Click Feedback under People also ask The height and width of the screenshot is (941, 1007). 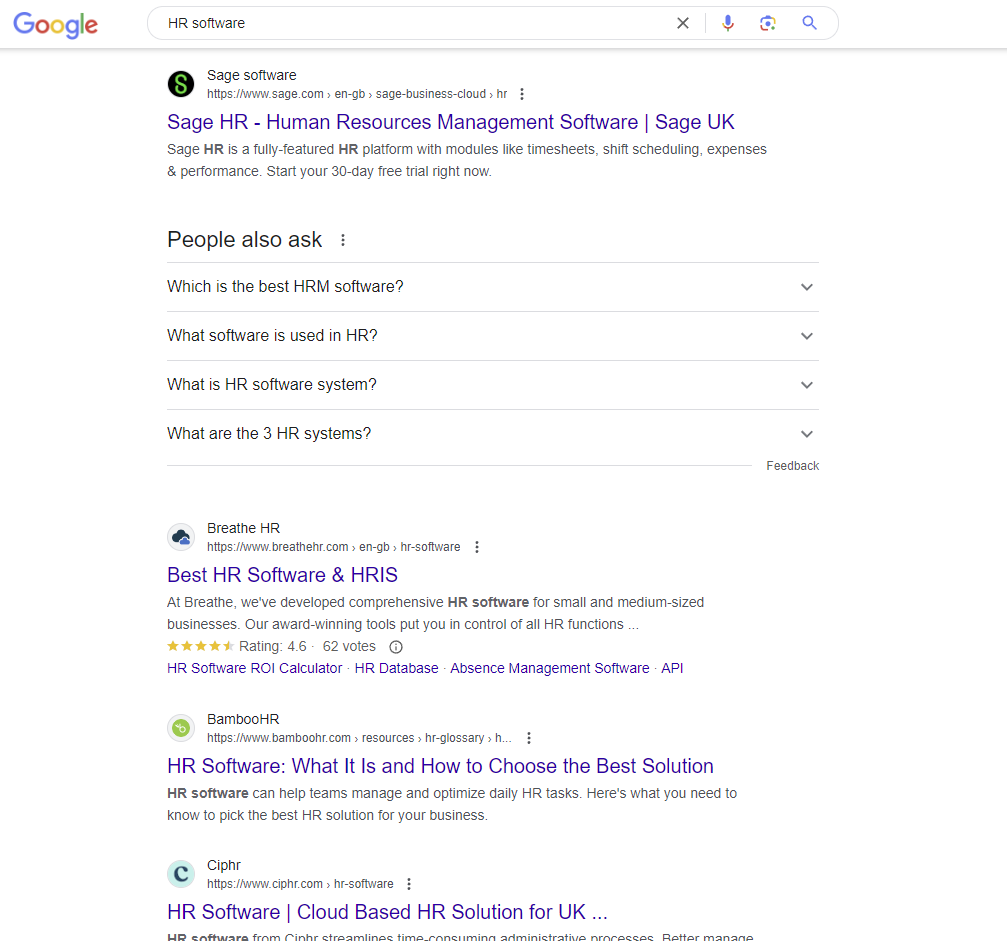pos(792,466)
